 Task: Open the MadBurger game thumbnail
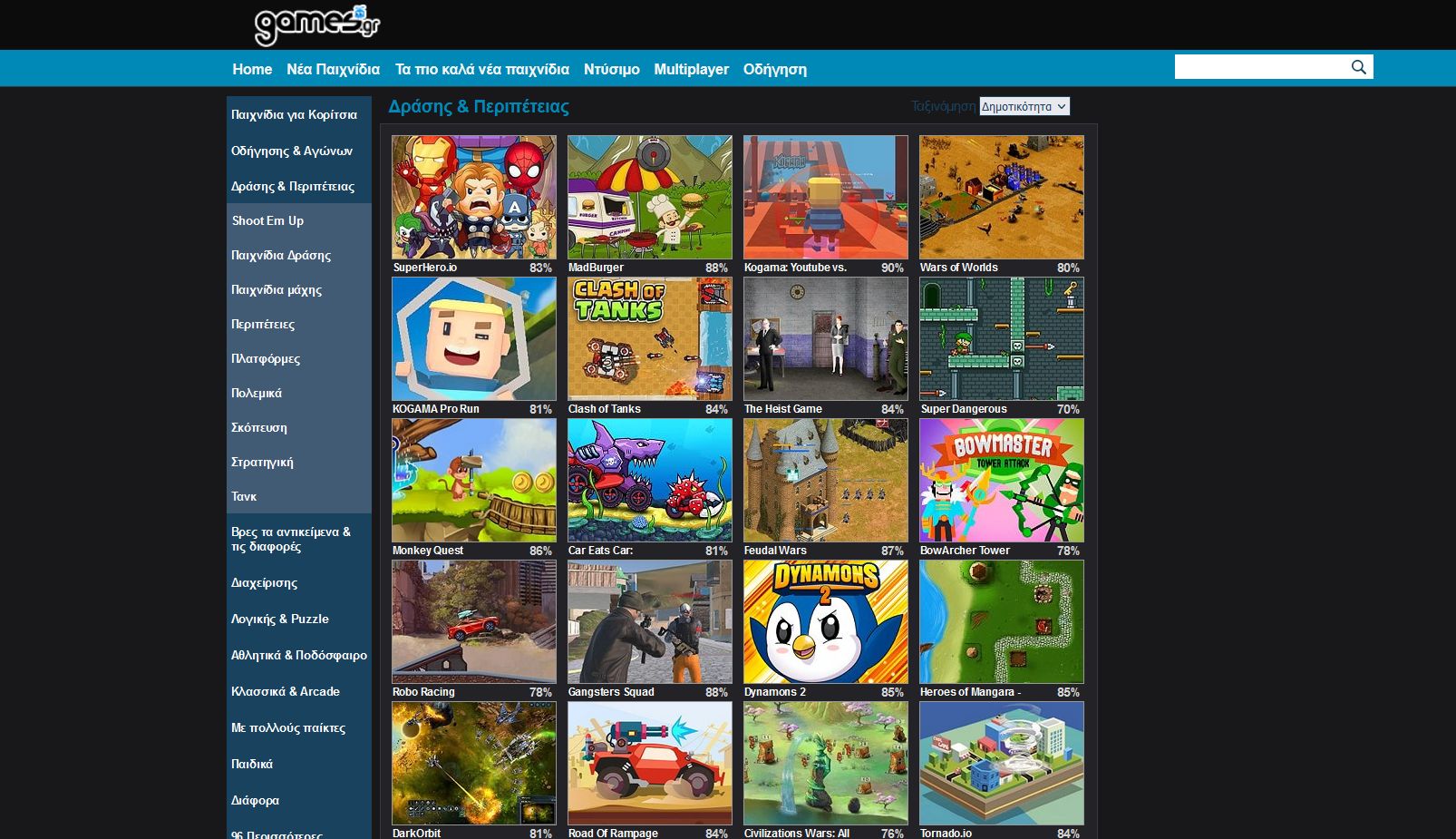point(650,198)
